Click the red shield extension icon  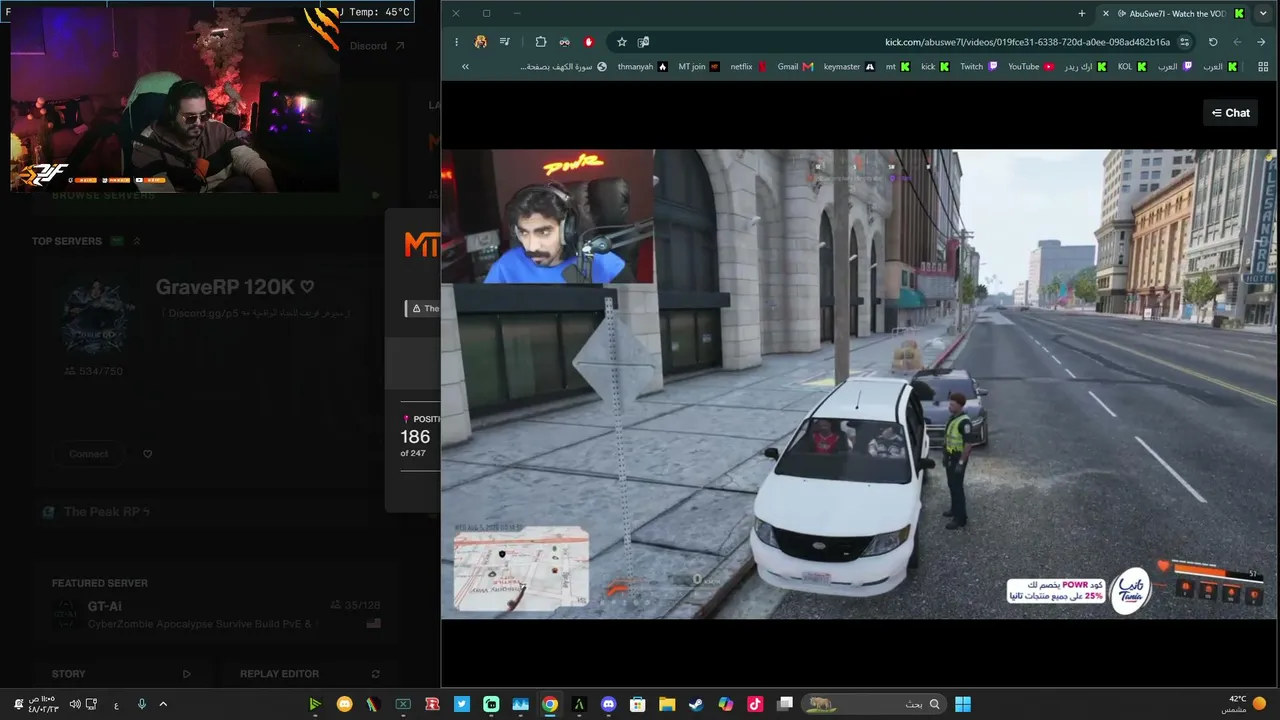[x=589, y=42]
